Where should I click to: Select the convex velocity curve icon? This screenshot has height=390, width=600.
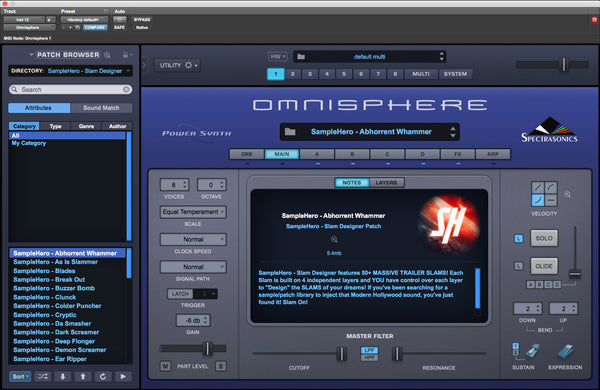[x=551, y=188]
